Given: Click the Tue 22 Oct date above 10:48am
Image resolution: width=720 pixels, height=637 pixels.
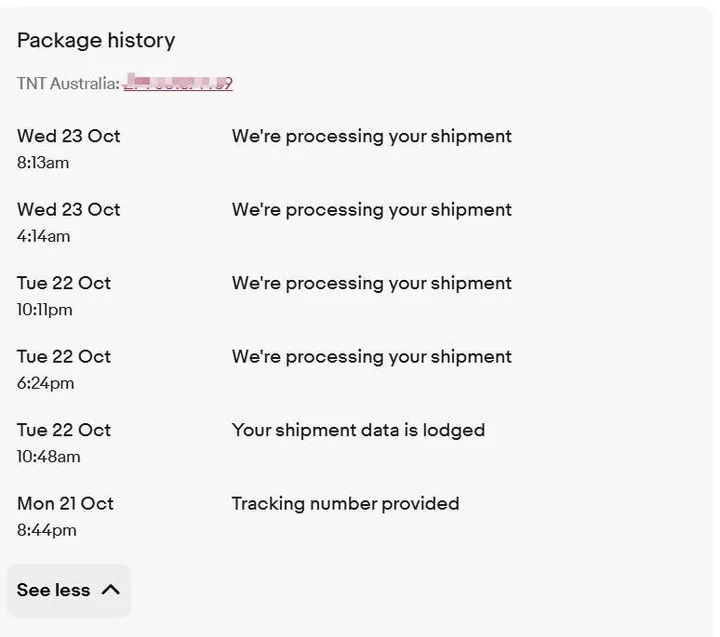Looking at the screenshot, I should pos(64,430).
